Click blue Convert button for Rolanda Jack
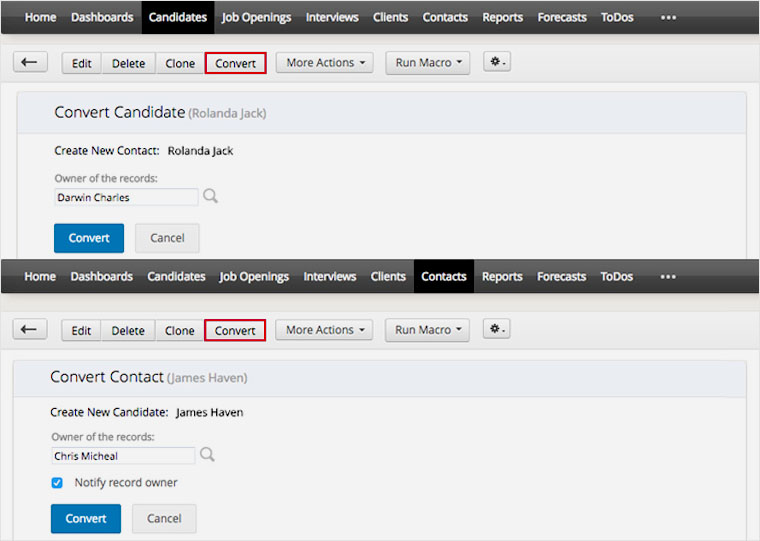760x541 pixels. [x=89, y=238]
